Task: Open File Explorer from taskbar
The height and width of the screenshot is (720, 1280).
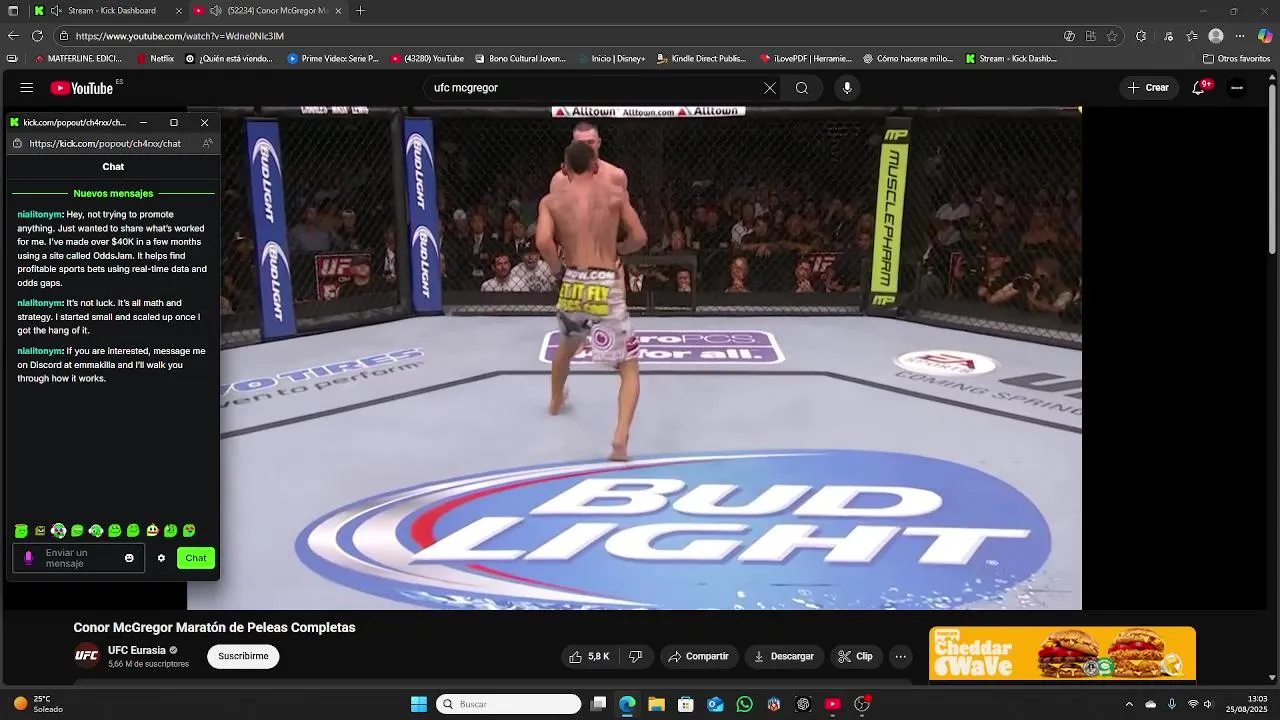Action: (x=656, y=704)
